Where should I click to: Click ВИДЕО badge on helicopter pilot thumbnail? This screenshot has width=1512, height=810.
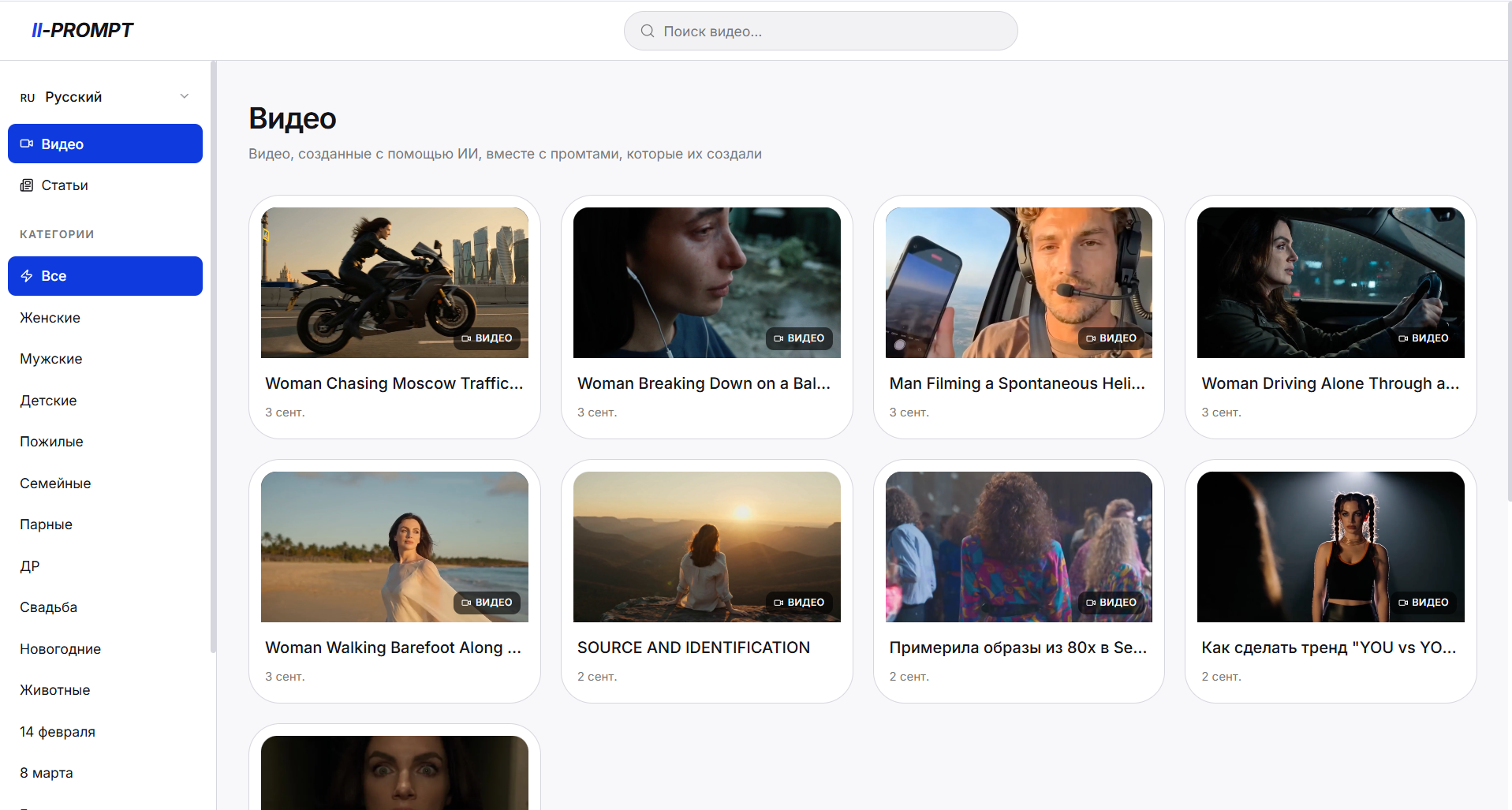pyautogui.click(x=1111, y=338)
